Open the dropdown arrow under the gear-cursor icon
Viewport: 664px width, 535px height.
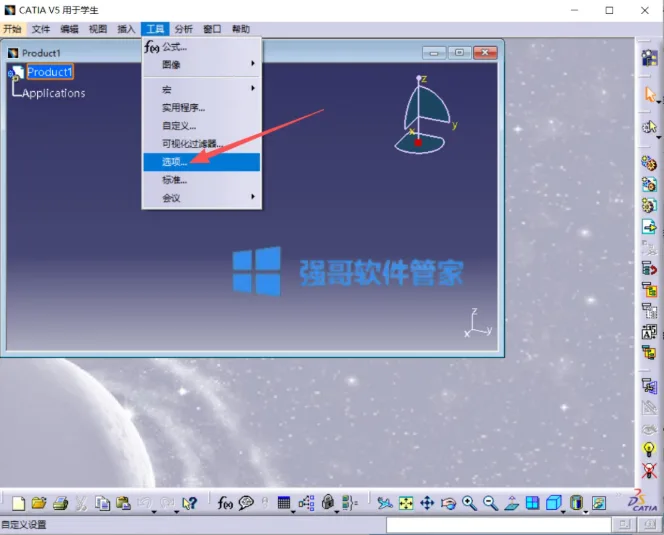tap(658, 138)
